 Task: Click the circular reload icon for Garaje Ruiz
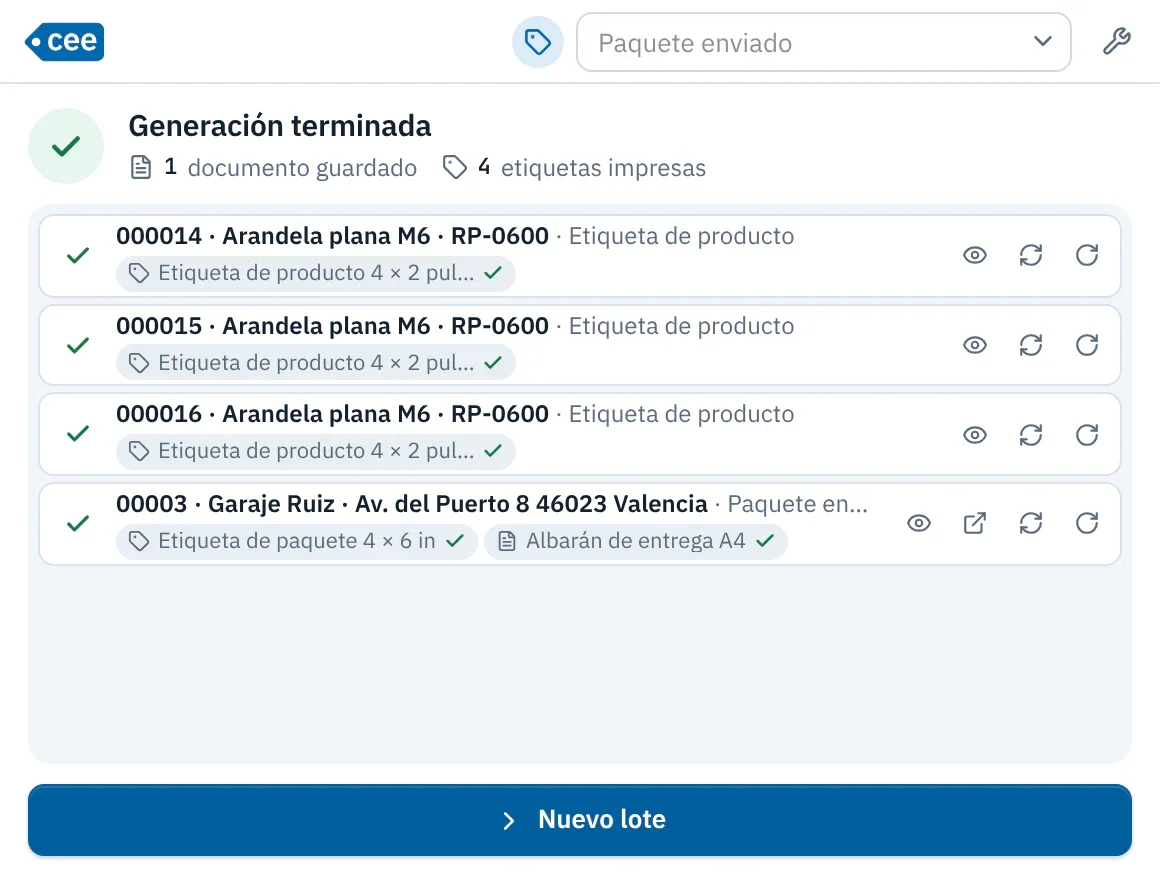(x=1087, y=524)
